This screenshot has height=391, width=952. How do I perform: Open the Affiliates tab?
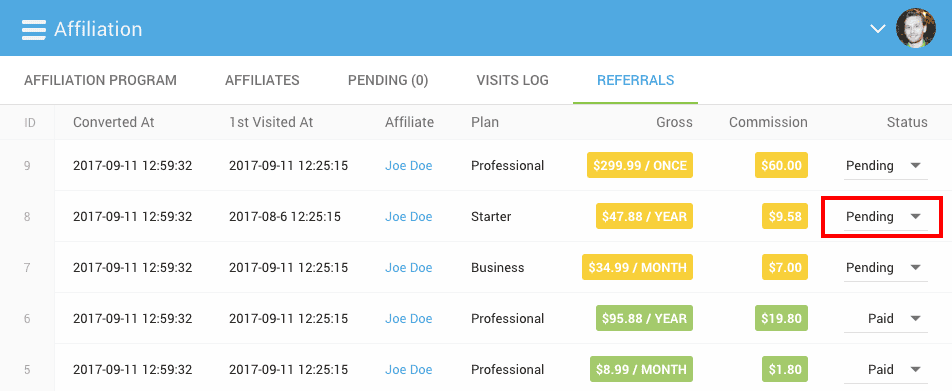click(x=262, y=80)
